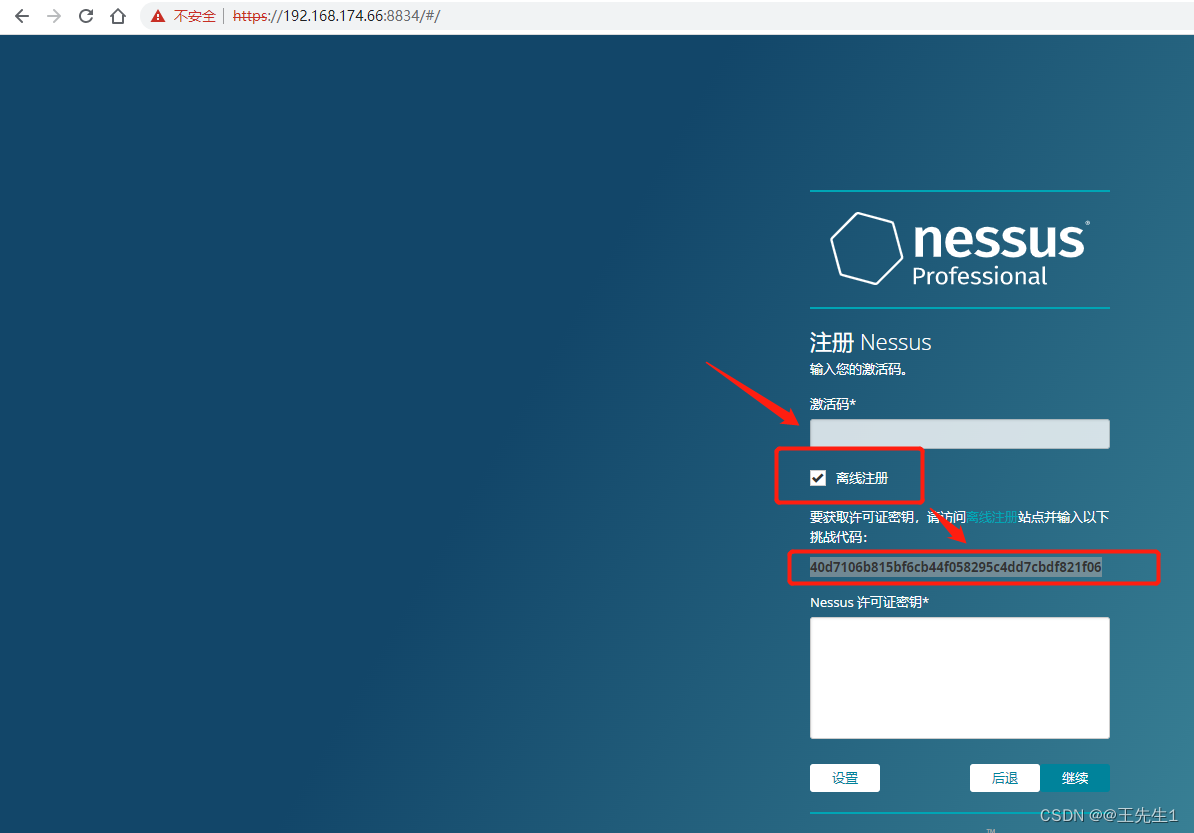Open the 设置 settings button
Screen dimensions: 1194x833
coord(844,777)
